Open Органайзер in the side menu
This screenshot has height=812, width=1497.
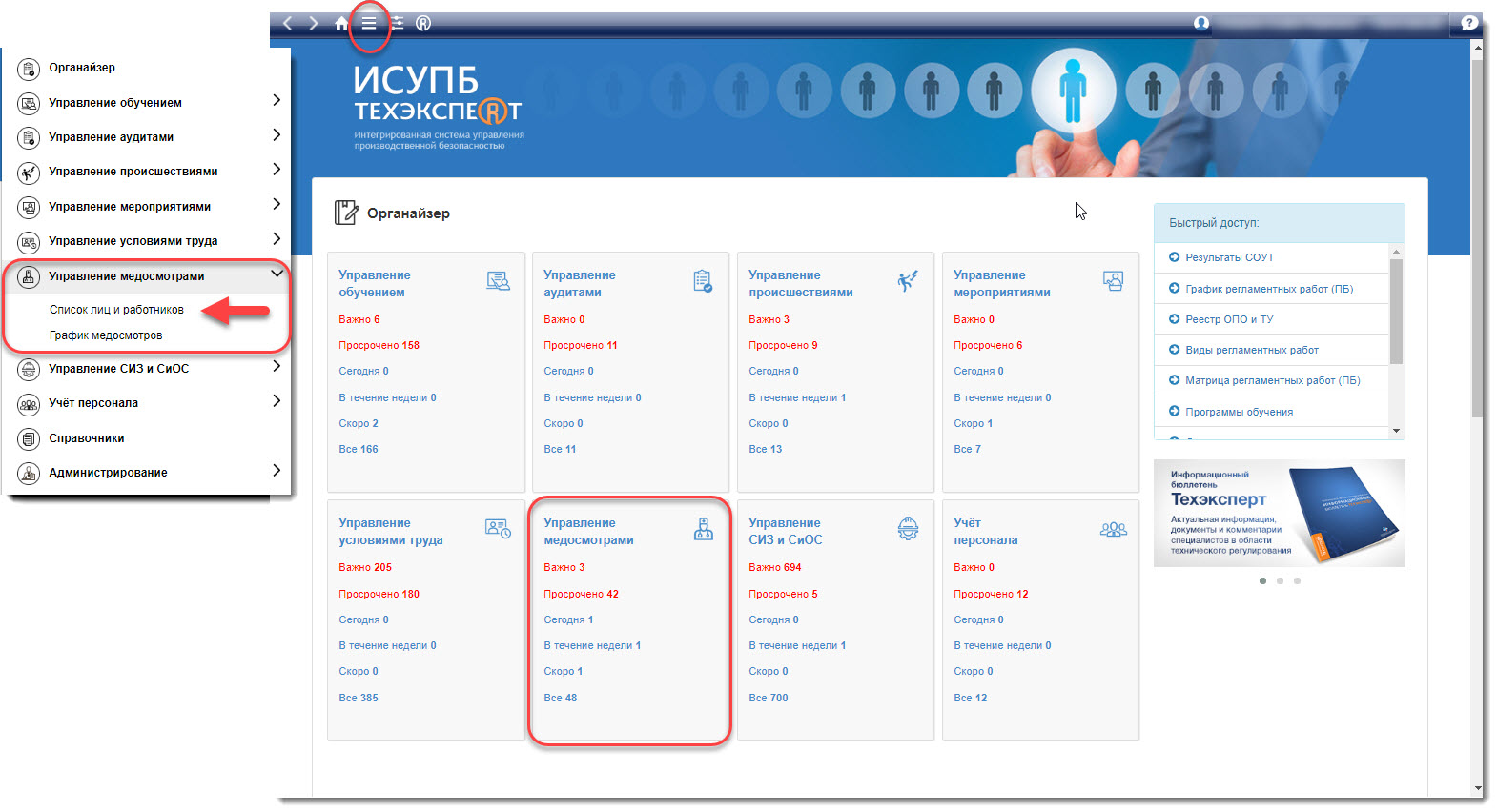click(x=82, y=68)
